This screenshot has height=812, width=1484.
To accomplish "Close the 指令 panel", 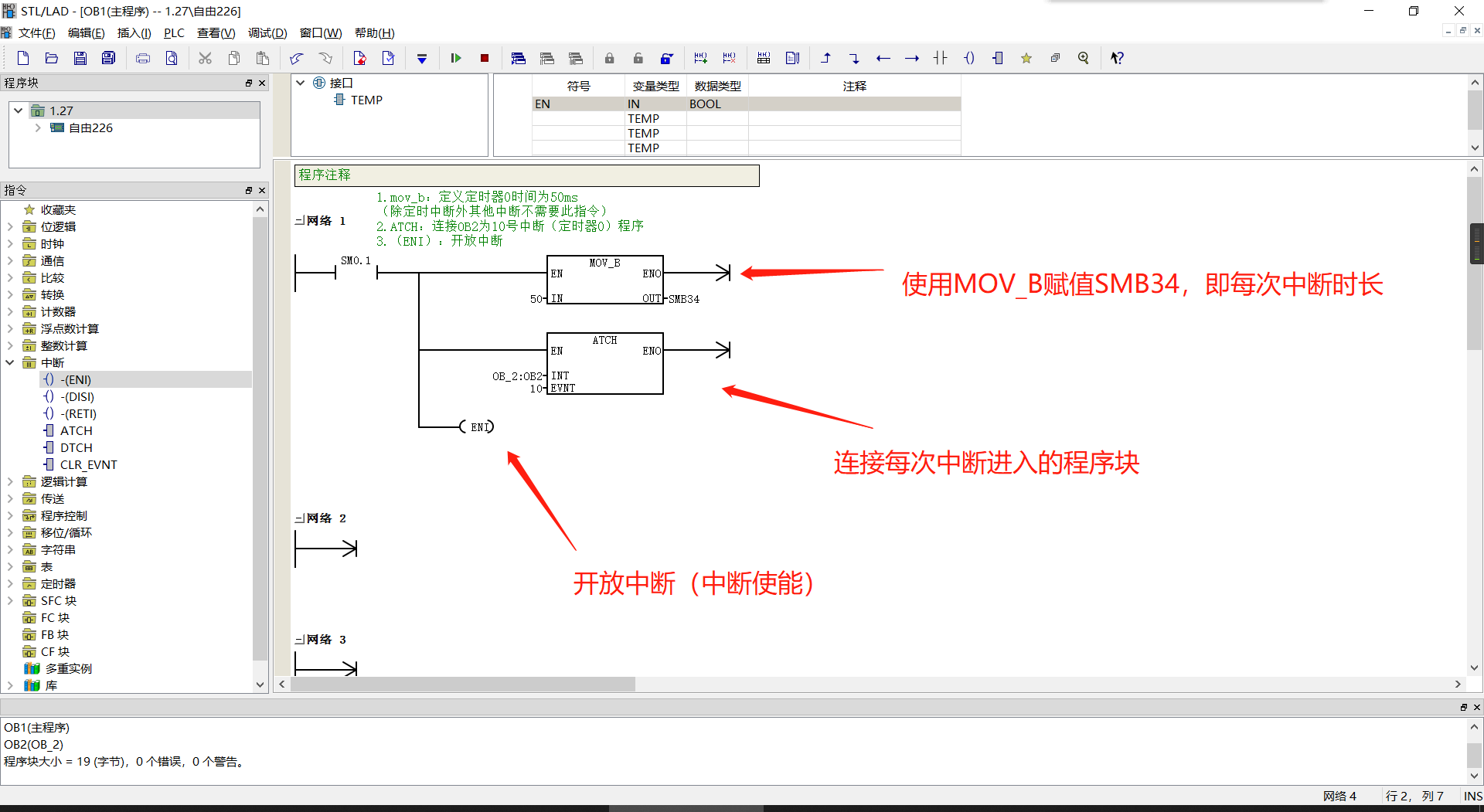I will [x=262, y=190].
